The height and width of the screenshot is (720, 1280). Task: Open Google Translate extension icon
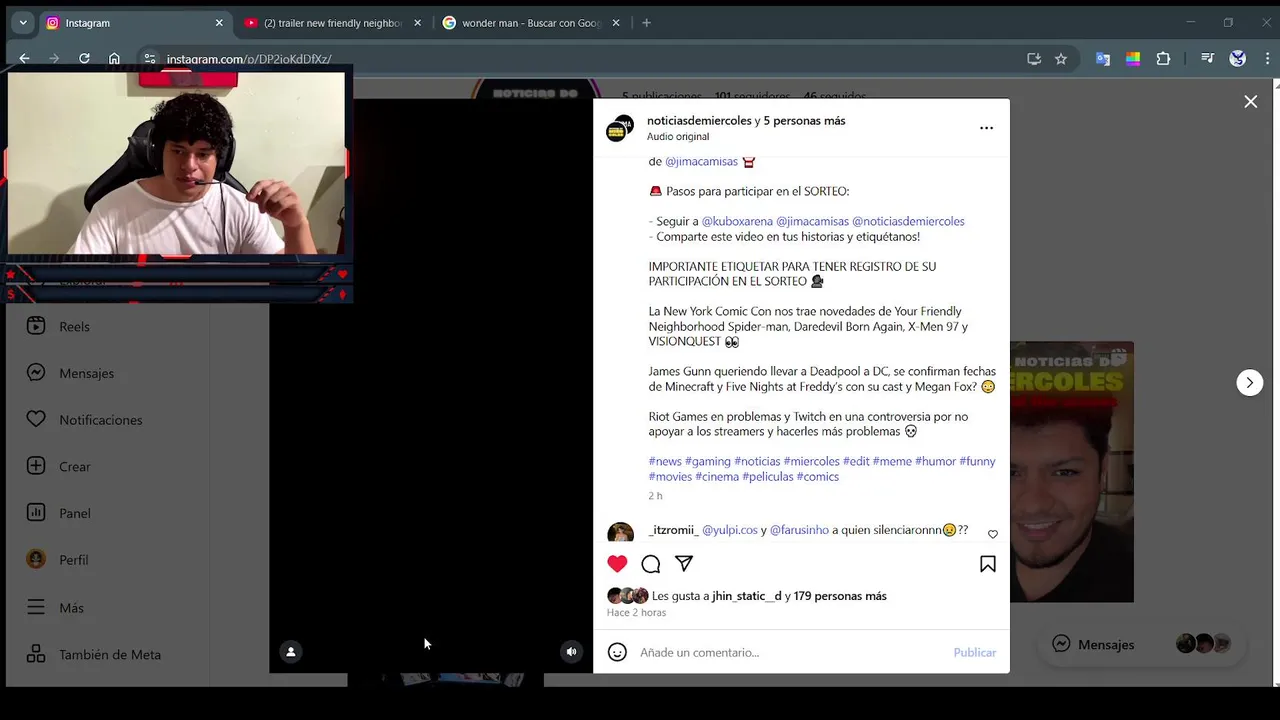click(1103, 59)
